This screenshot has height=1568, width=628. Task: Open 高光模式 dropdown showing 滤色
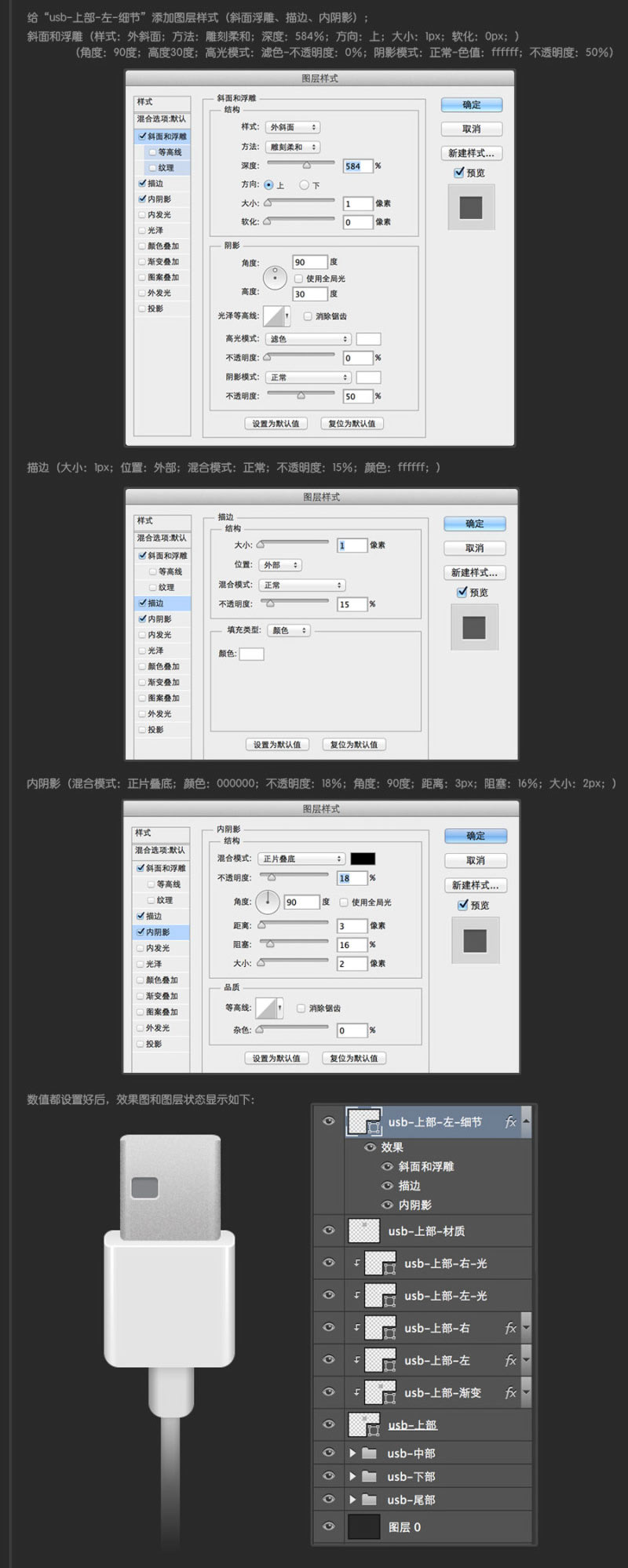[308, 339]
